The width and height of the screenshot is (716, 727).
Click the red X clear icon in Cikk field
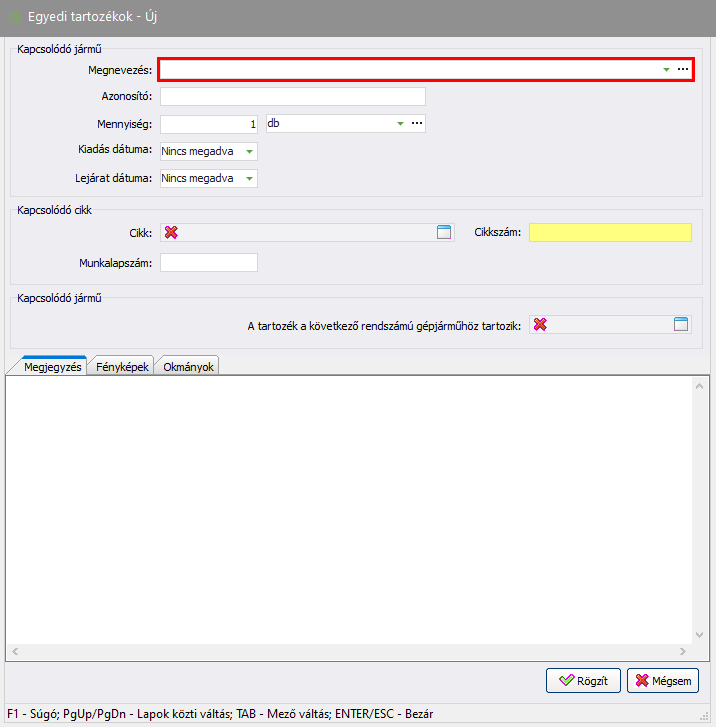171,232
